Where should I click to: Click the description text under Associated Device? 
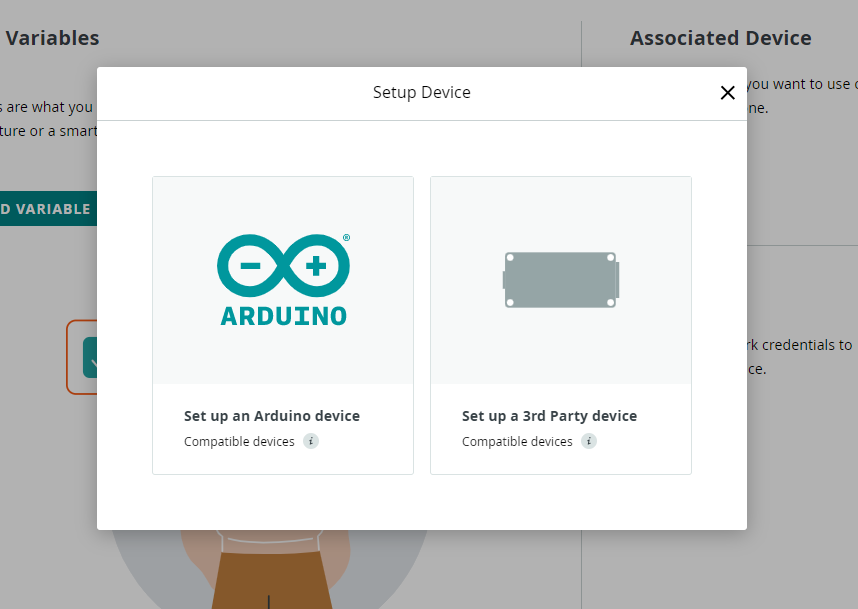click(800, 85)
